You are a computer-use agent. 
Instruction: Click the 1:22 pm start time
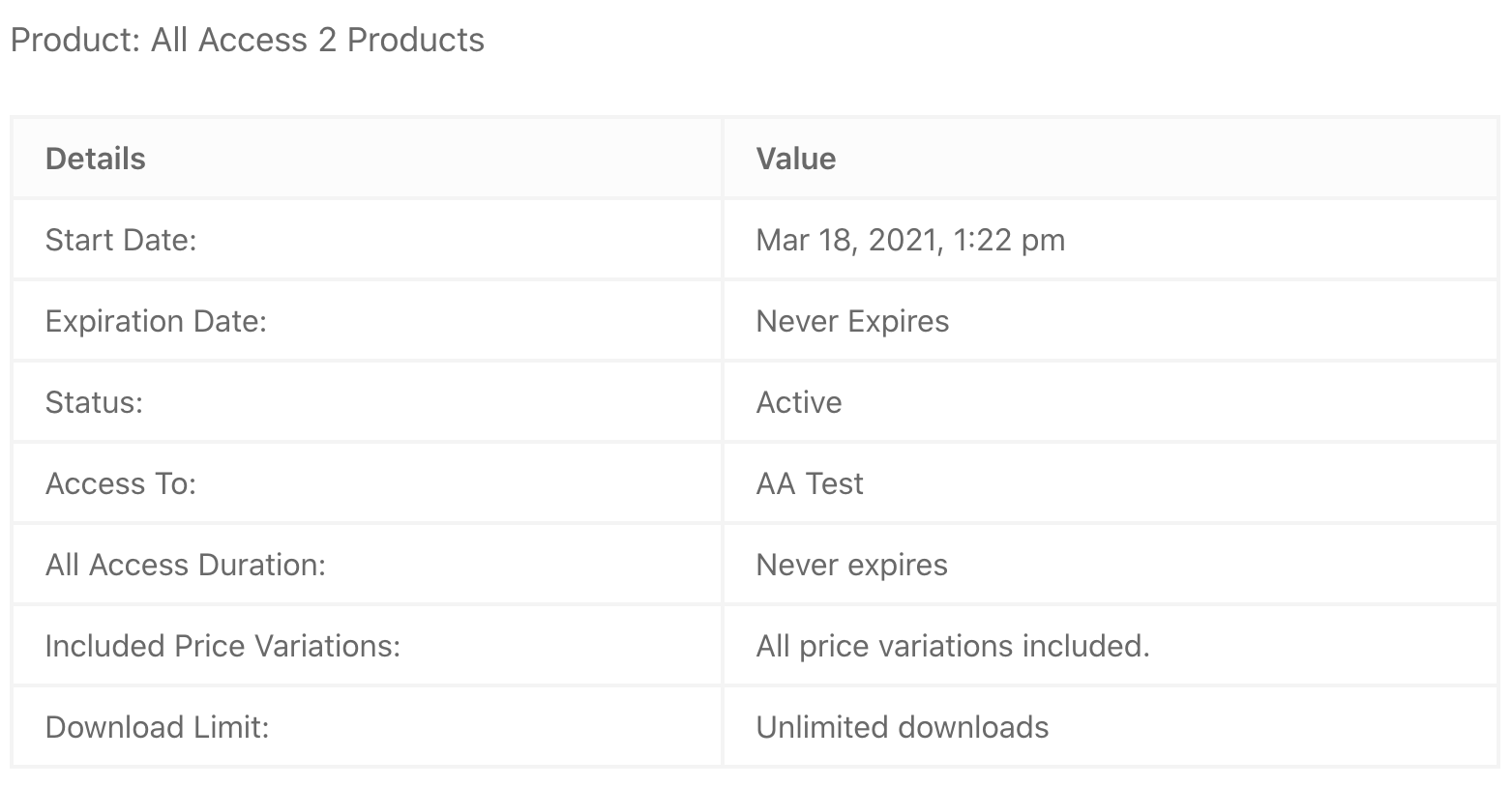click(1009, 240)
